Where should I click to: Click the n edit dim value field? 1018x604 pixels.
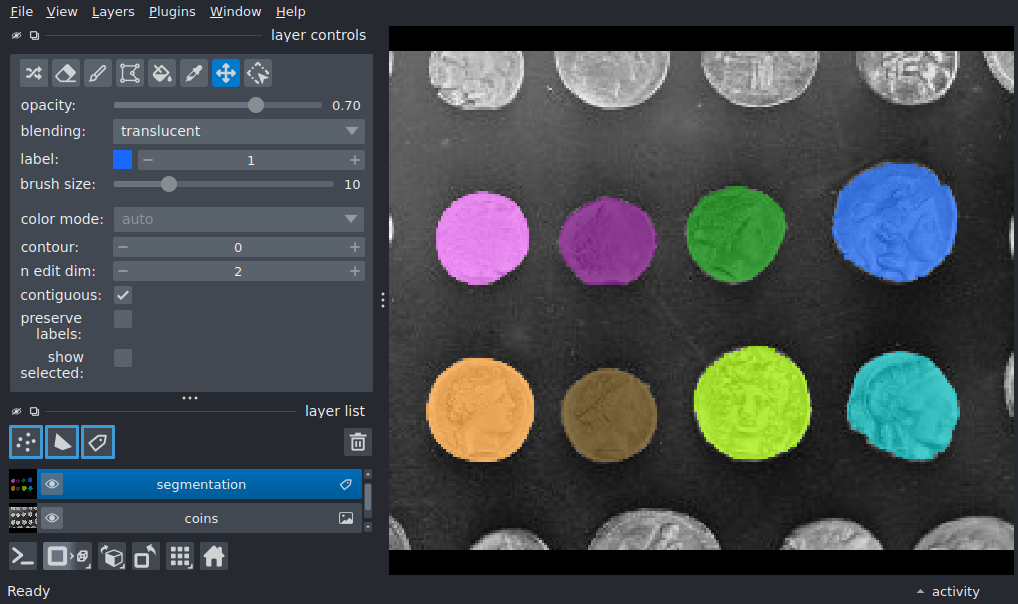(x=238, y=271)
